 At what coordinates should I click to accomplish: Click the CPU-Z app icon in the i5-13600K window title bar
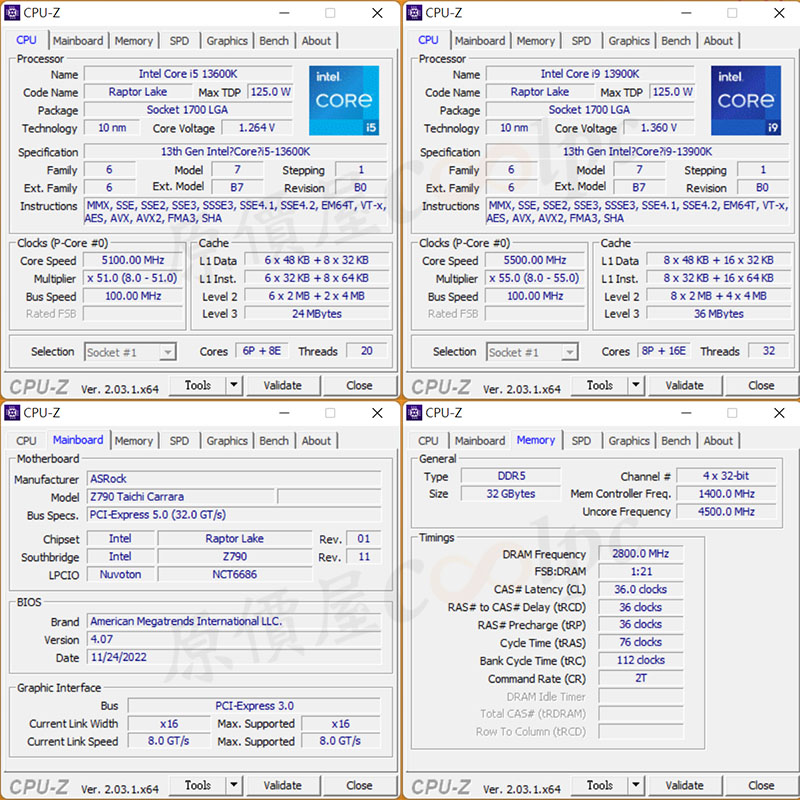pyautogui.click(x=12, y=13)
